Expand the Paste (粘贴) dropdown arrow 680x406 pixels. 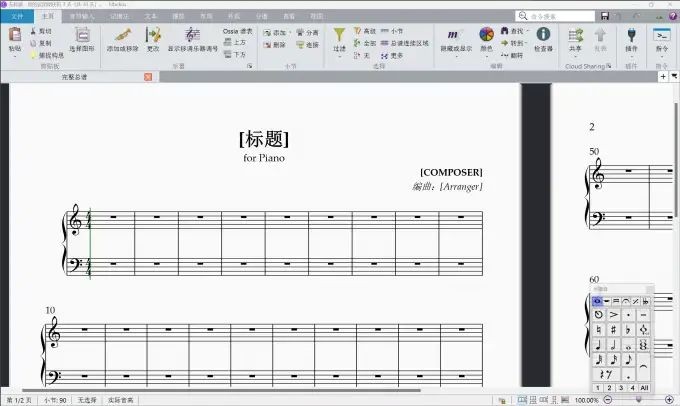[14, 56]
